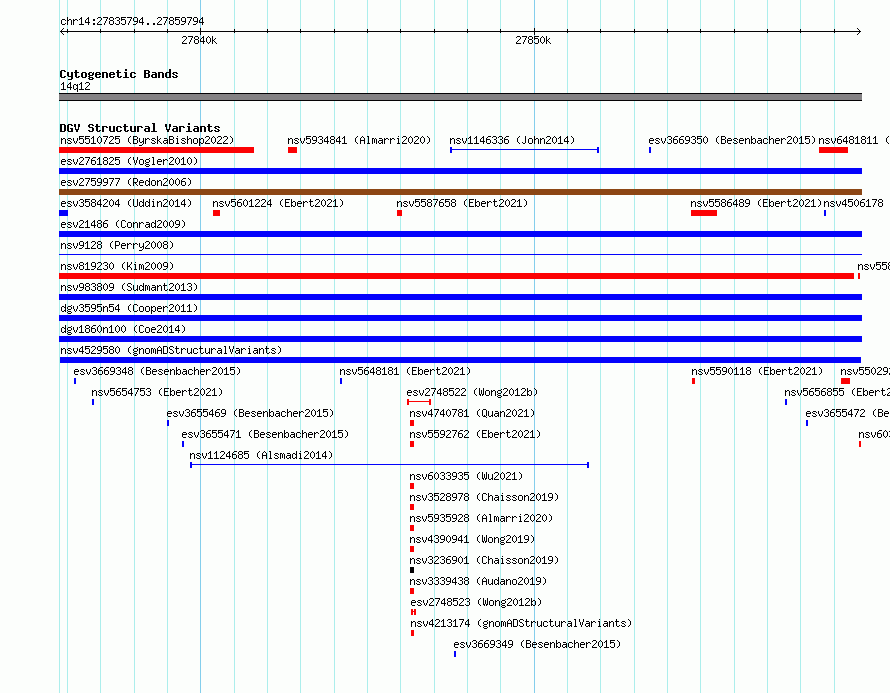Select nsv5592762 (Ebert2021) label
Image resolution: width=890 pixels, height=693 pixels.
pyautogui.click(x=475, y=434)
